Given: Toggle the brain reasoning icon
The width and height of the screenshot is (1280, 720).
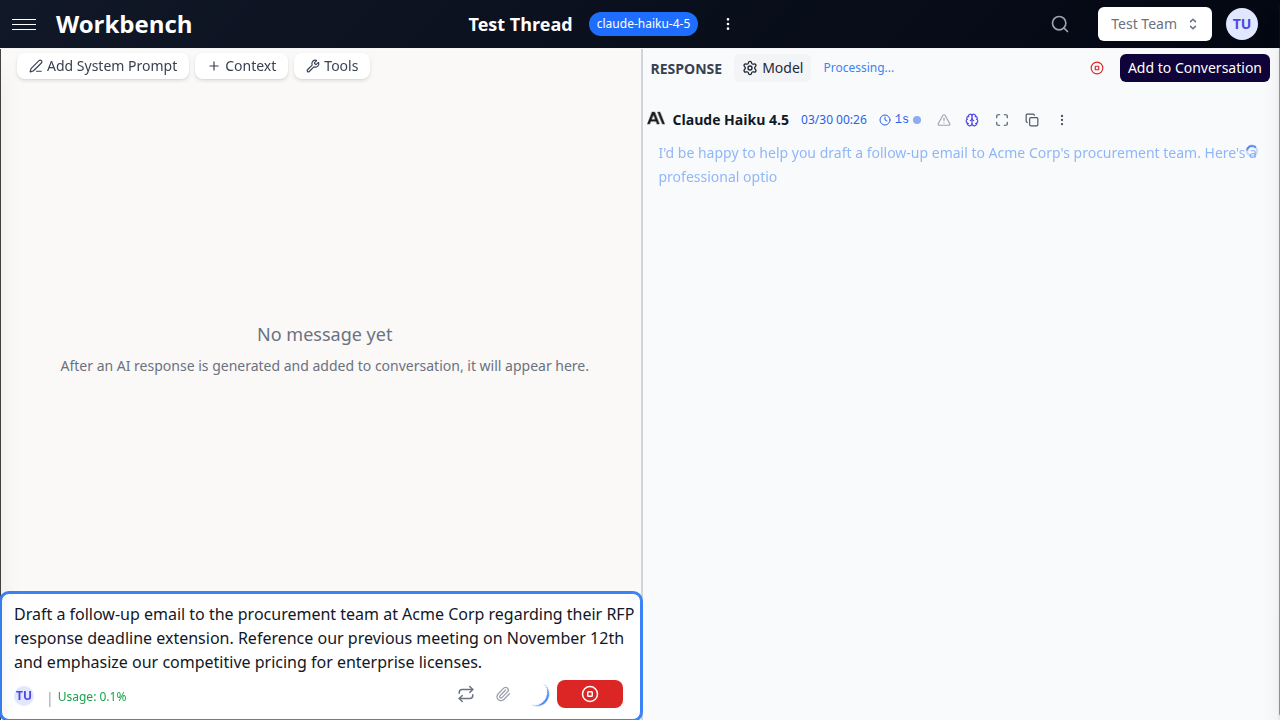Looking at the screenshot, I should pyautogui.click(x=972, y=120).
